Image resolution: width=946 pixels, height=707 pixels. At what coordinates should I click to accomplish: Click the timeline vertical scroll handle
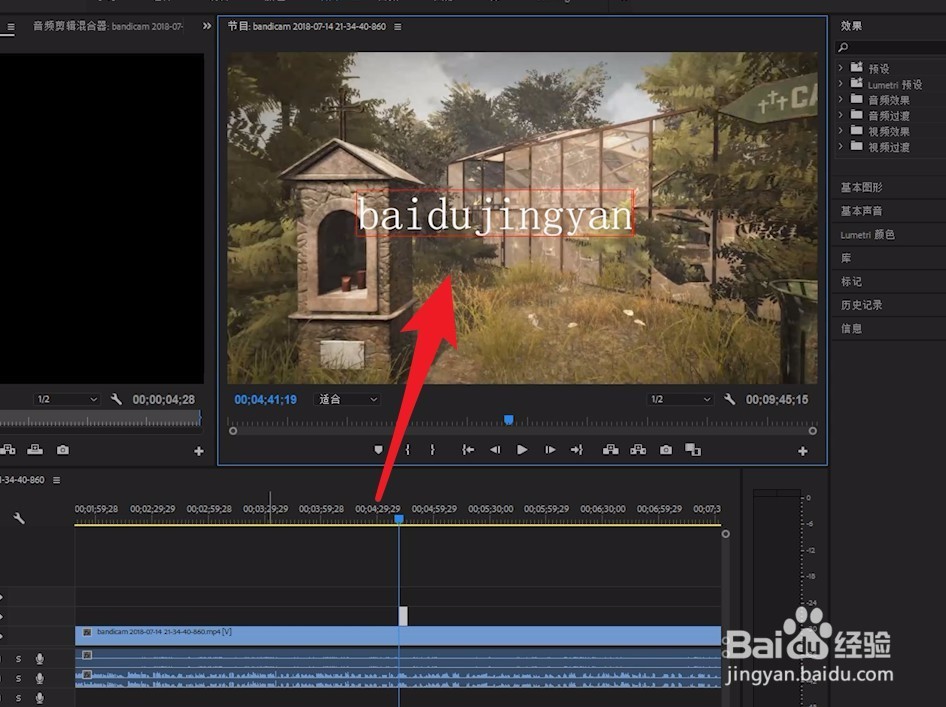click(x=726, y=534)
